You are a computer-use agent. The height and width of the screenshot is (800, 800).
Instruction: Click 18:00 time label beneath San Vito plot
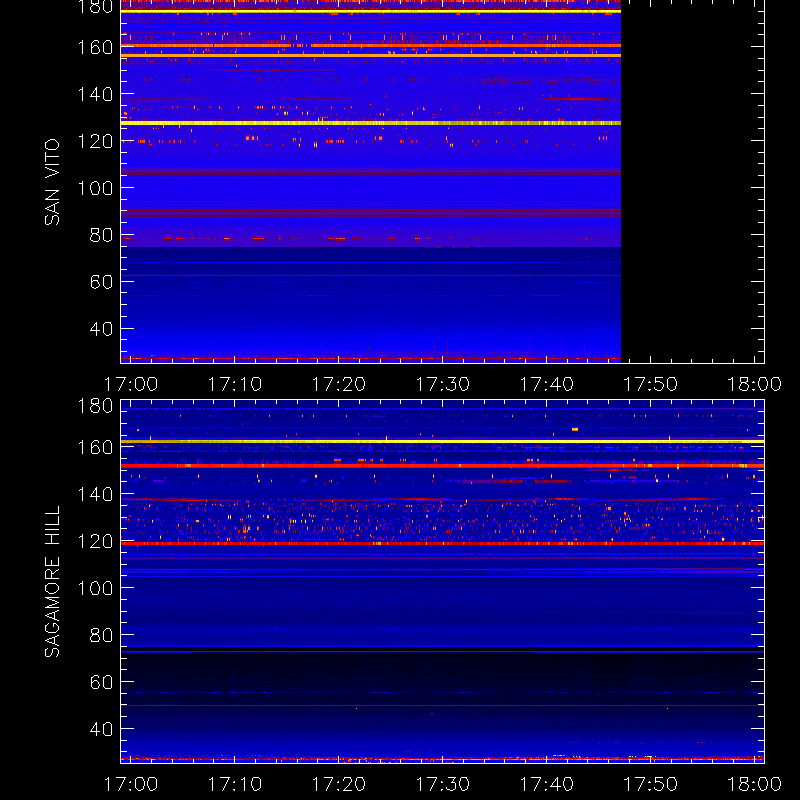click(x=755, y=384)
